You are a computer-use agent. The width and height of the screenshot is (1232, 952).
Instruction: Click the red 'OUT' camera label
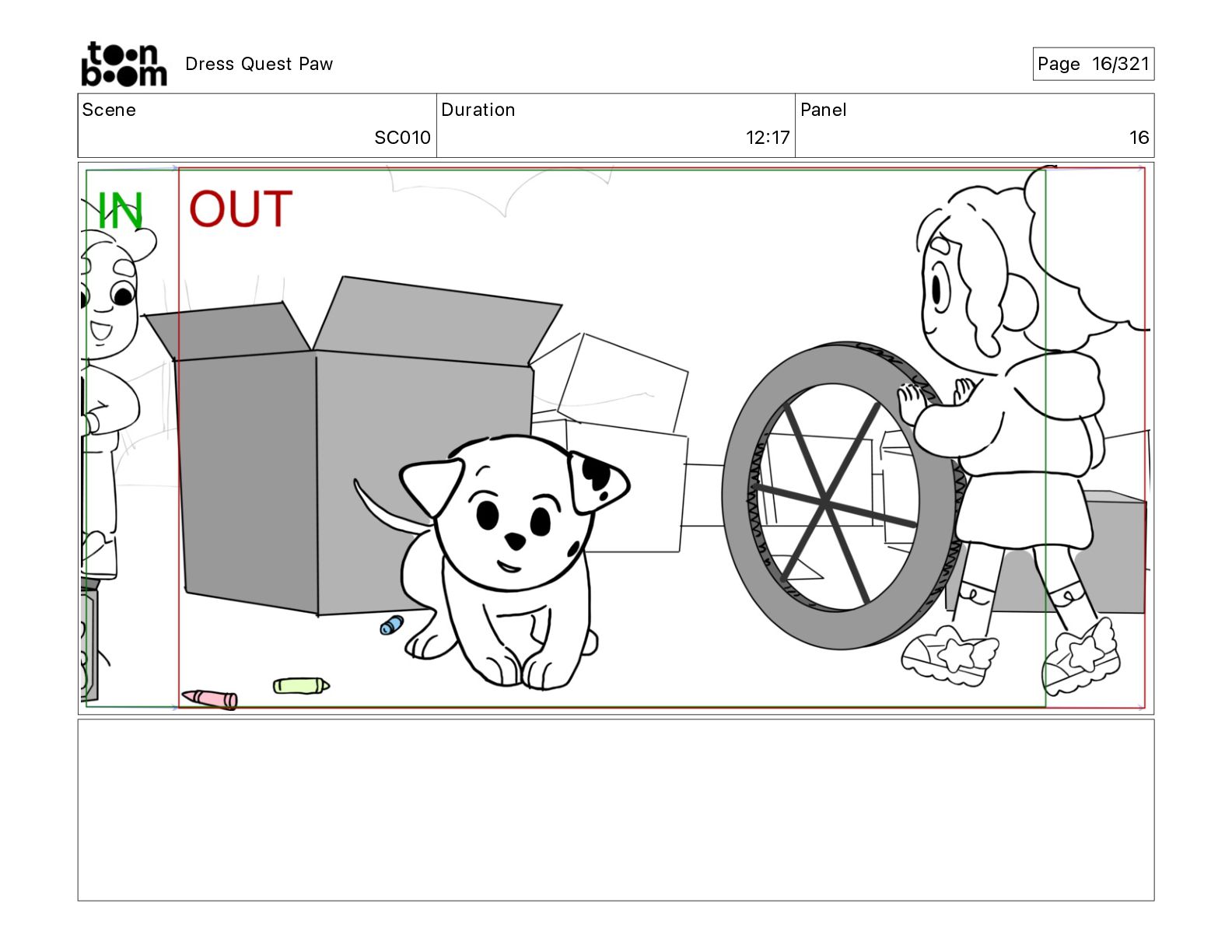pyautogui.click(x=240, y=209)
